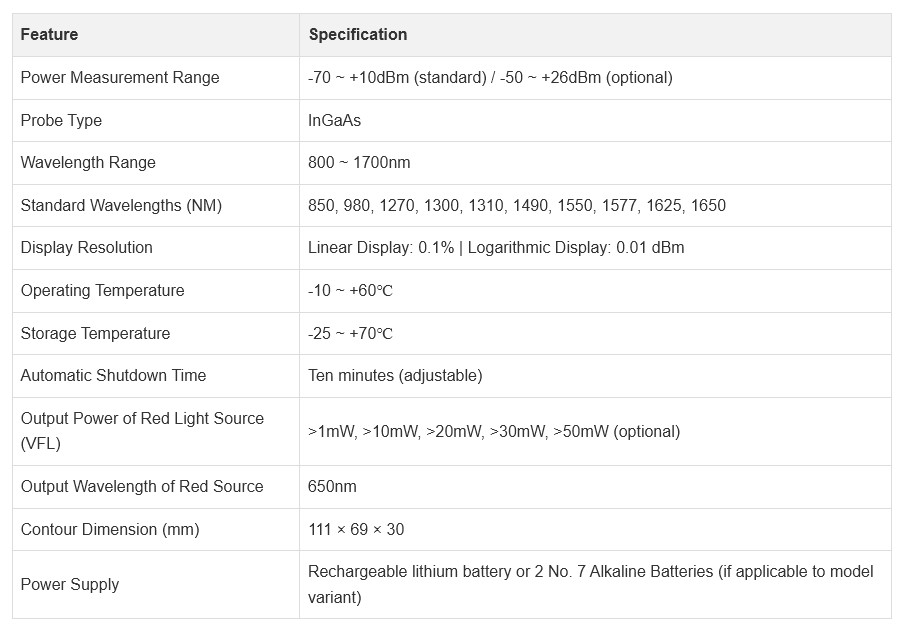Select the Probe Type row label
This screenshot has width=903, height=635.
[61, 120]
